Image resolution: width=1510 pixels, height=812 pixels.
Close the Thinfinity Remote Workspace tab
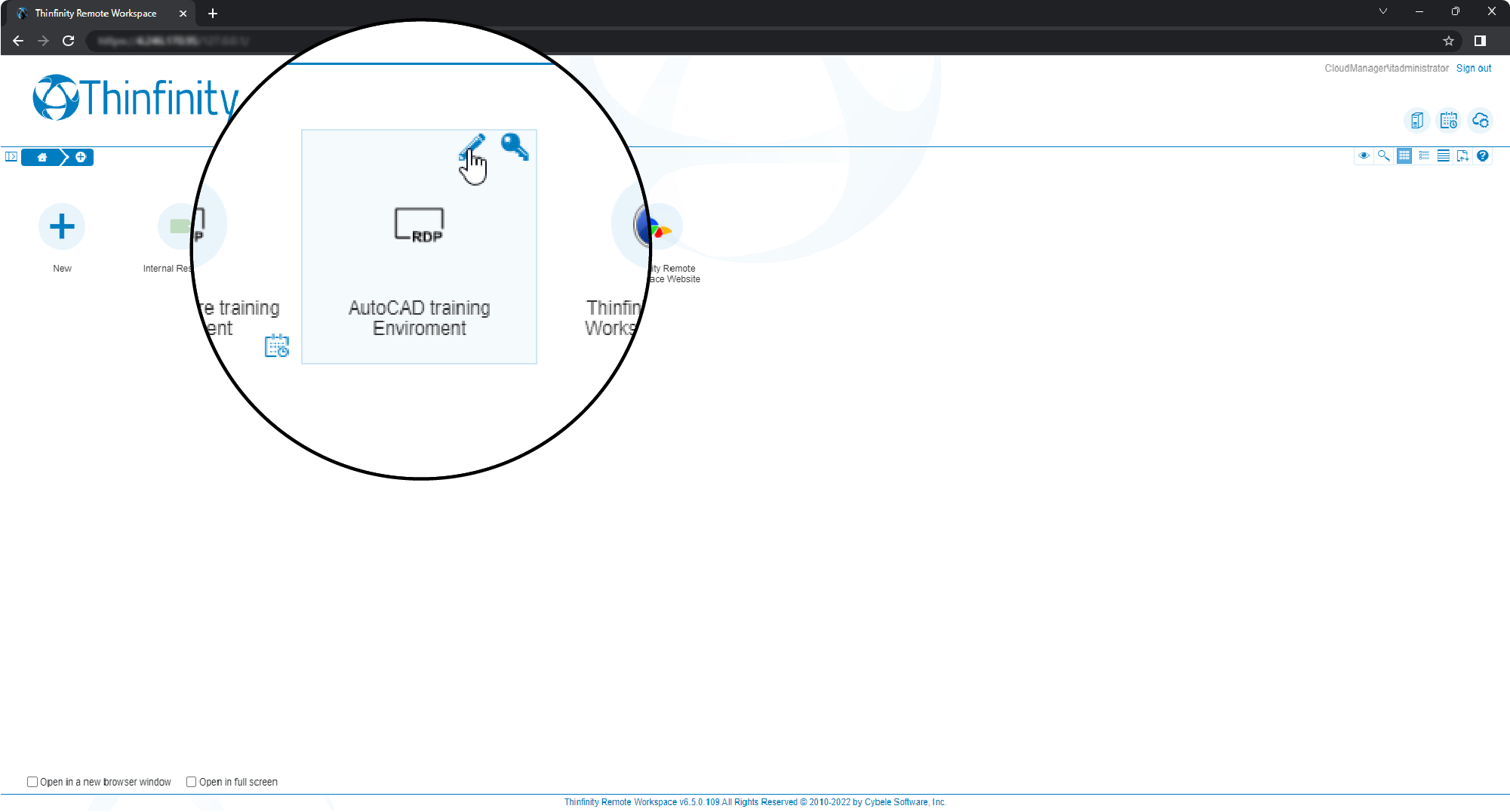[183, 13]
